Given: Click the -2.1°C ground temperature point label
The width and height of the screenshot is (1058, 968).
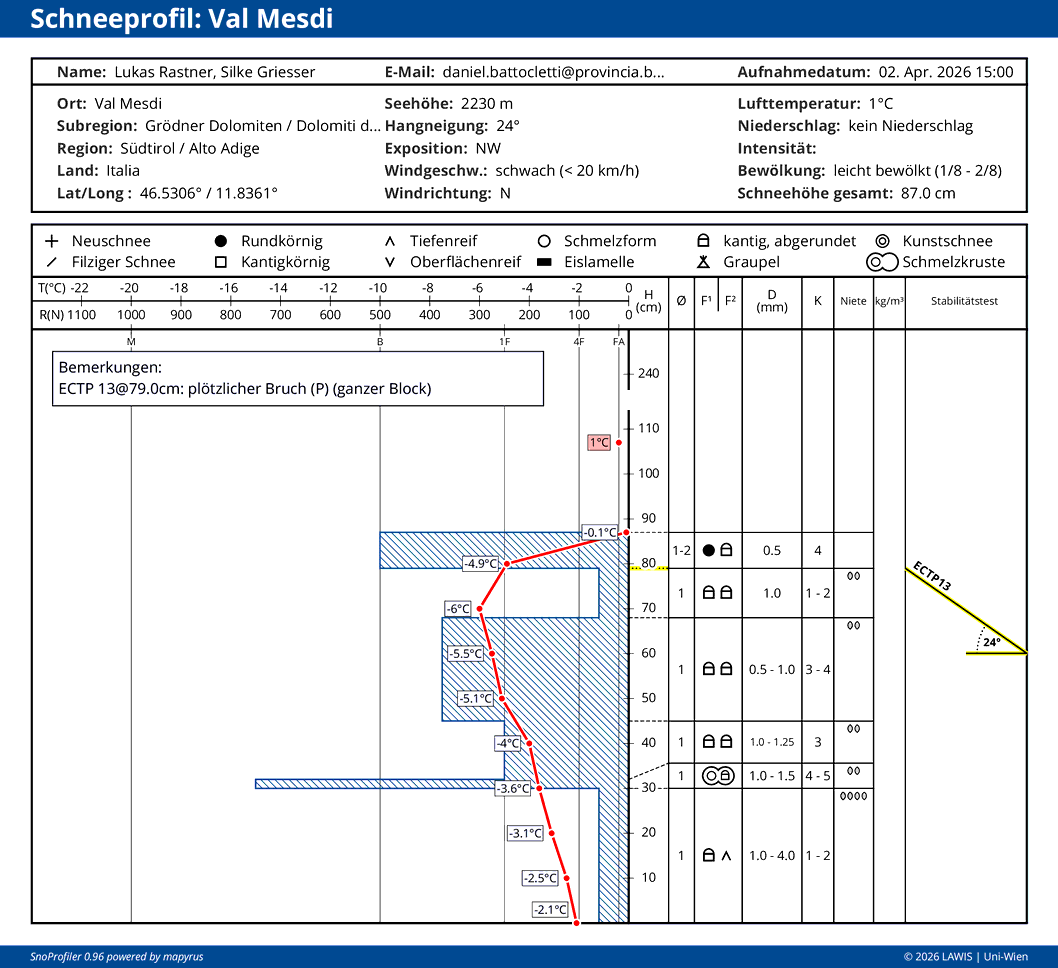Looking at the screenshot, I should pyautogui.click(x=550, y=909).
